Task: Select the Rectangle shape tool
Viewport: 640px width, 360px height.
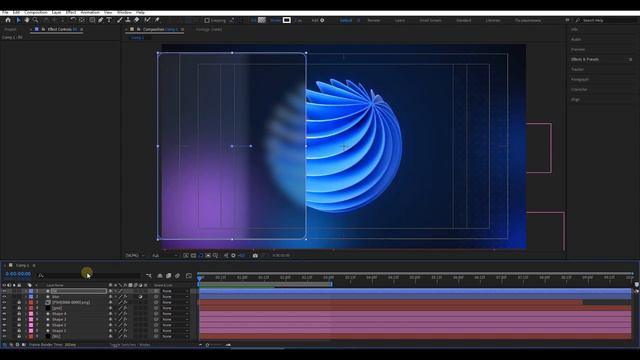Action: (92, 20)
